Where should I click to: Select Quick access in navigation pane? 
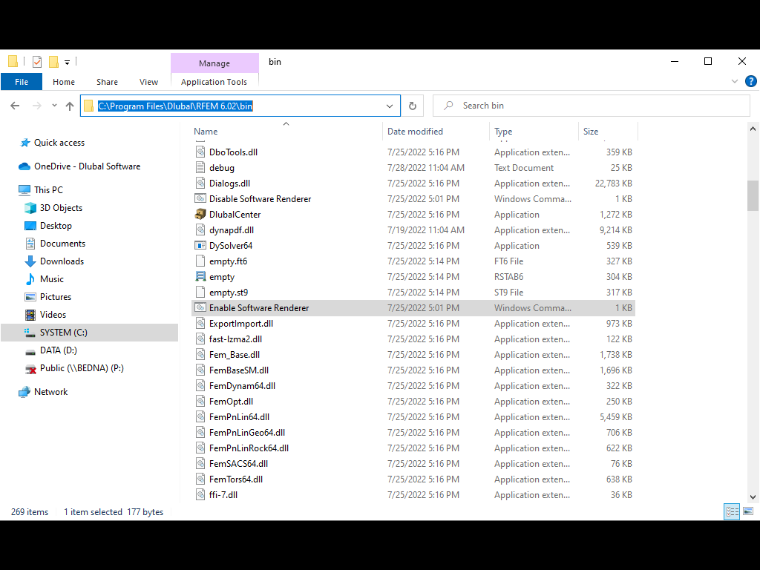click(59, 142)
